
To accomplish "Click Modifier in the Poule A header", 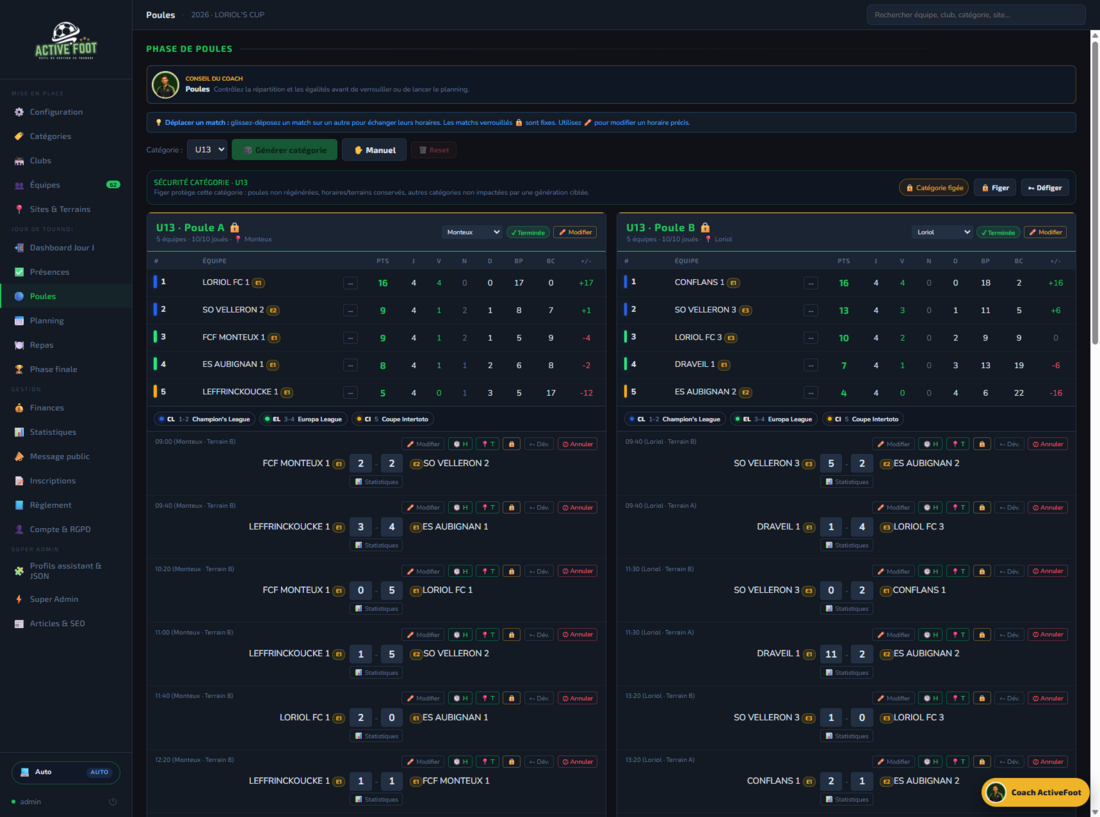I will tap(575, 232).
